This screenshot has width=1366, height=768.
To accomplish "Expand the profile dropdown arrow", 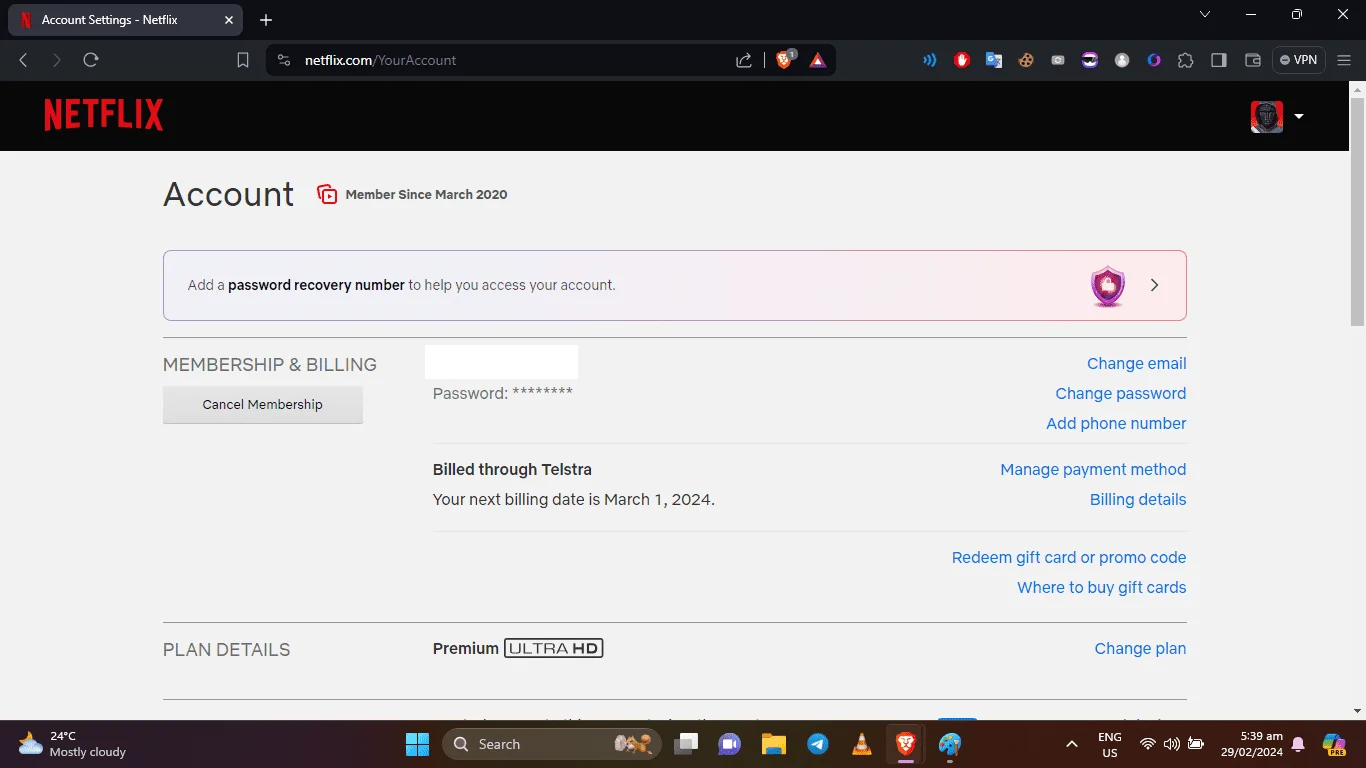I will point(1299,116).
